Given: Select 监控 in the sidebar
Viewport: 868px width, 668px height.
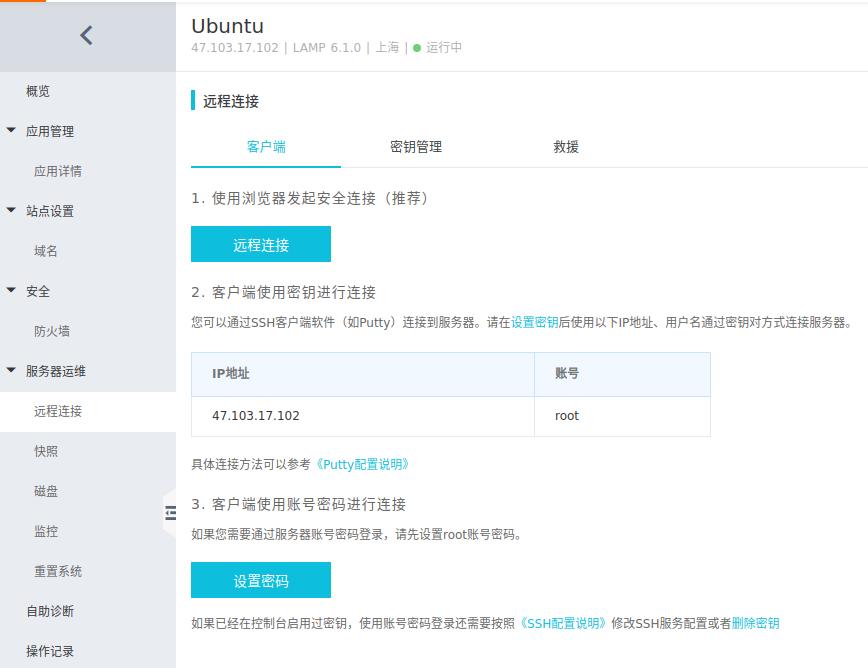Looking at the screenshot, I should click(46, 531).
